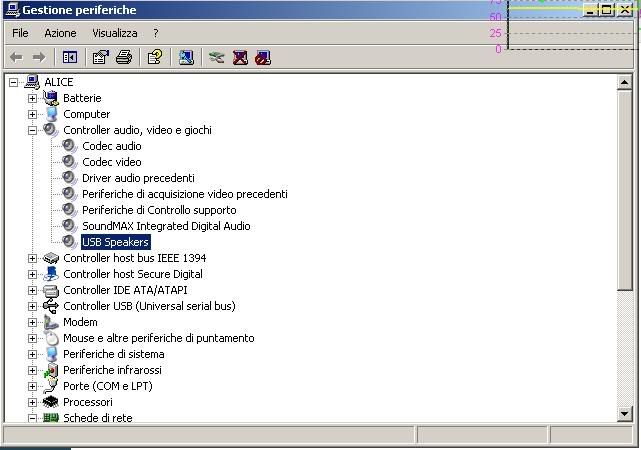The height and width of the screenshot is (450, 641).
Task: Click the Show/Hide console tree toolbar icon
Action: point(70,57)
